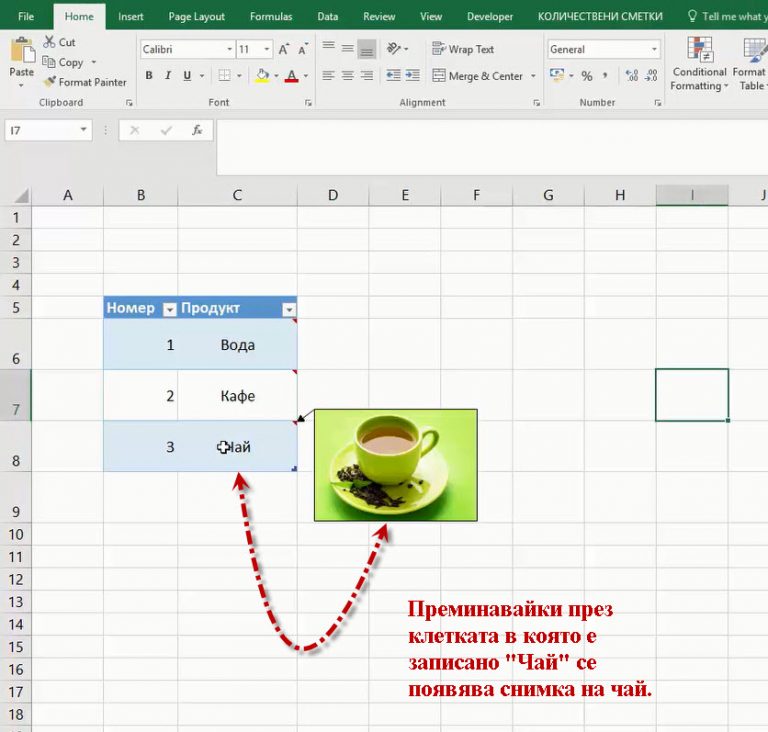Open the Продукт column filter dropdown
The width and height of the screenshot is (768, 732).
(x=289, y=310)
